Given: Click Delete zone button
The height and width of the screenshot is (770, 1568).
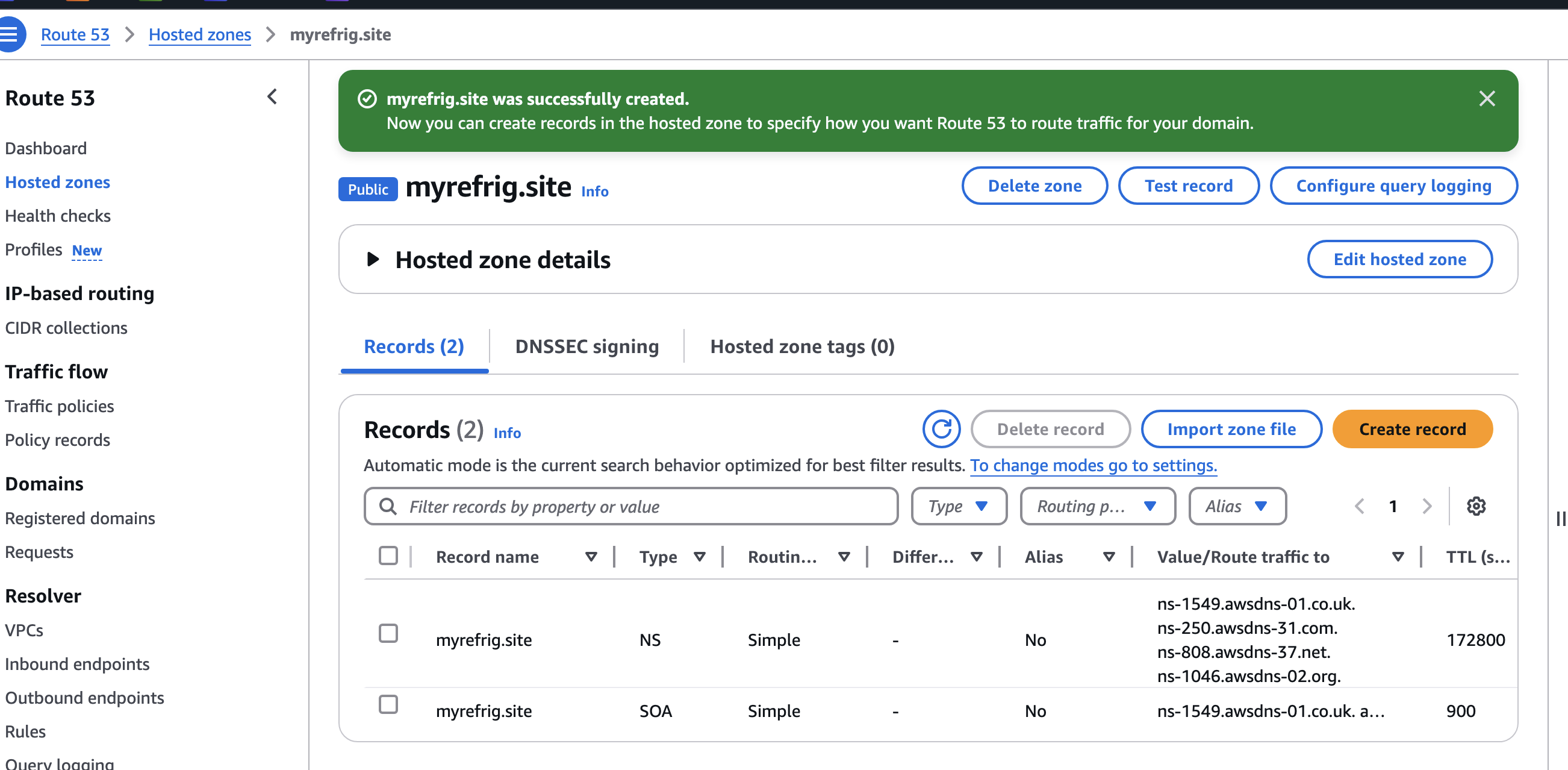Looking at the screenshot, I should coord(1034,186).
